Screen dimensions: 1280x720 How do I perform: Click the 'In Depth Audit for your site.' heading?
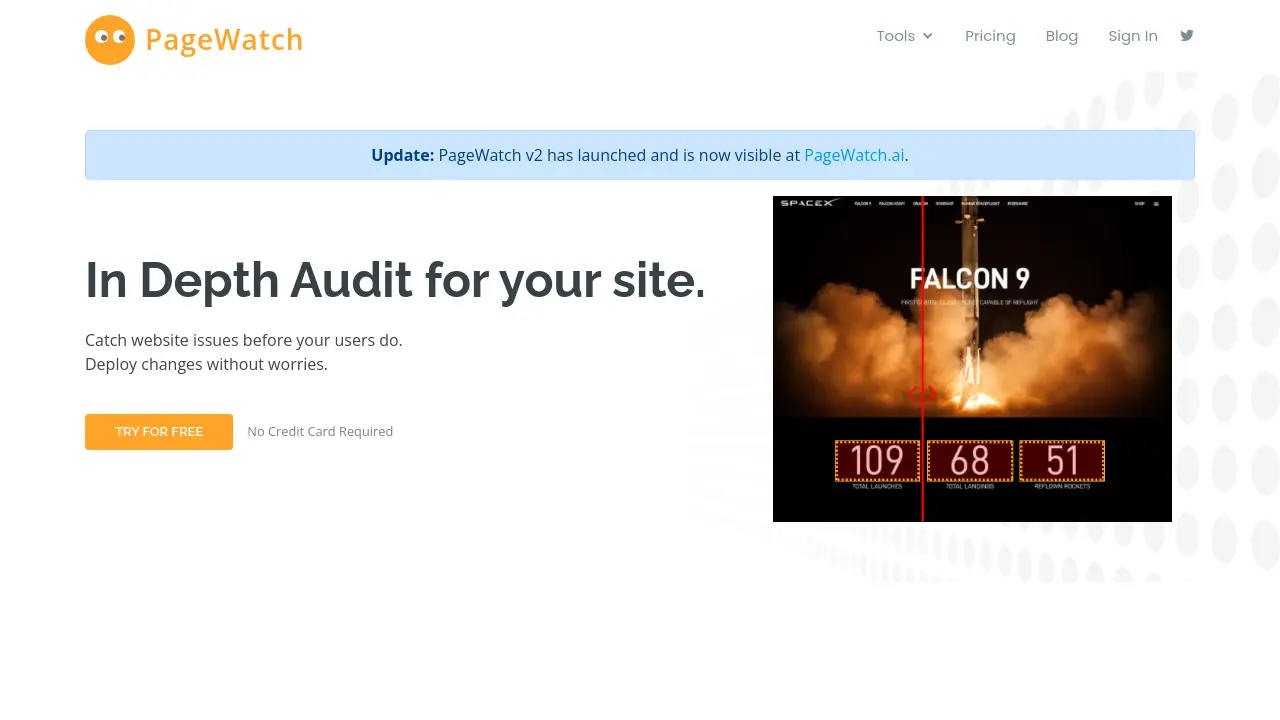395,280
